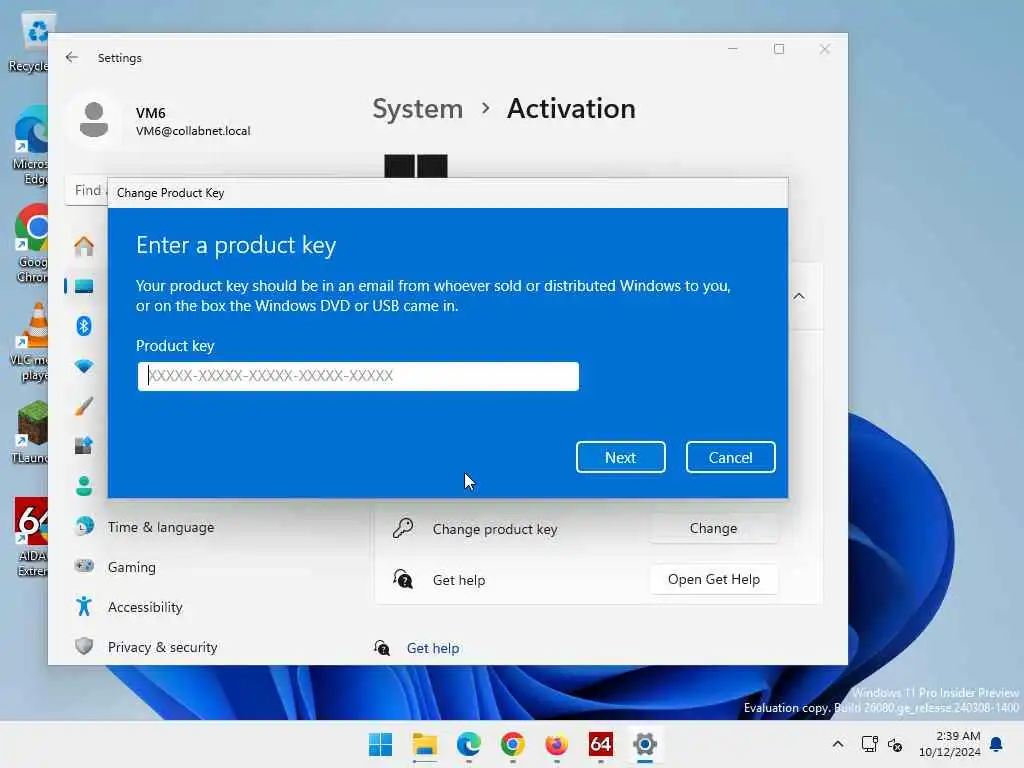Image resolution: width=1024 pixels, height=768 pixels.
Task: Select AIDA64 Extreme desktop shortcut
Action: [x=31, y=537]
